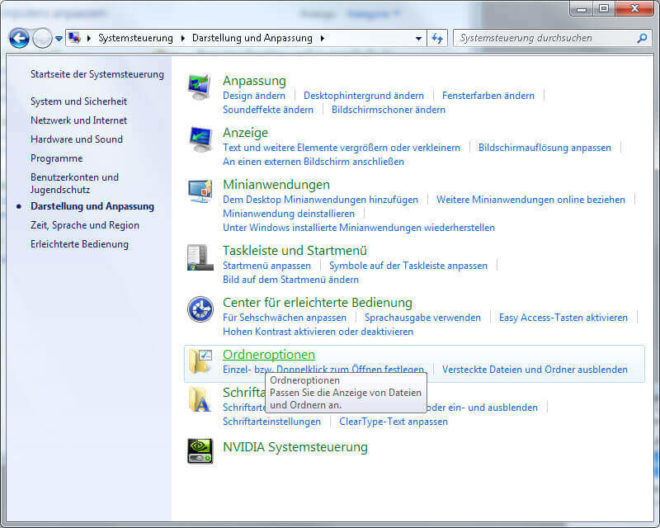Click the Ordneroptionen folder icon
Image resolution: width=660 pixels, height=528 pixels.
[x=200, y=361]
